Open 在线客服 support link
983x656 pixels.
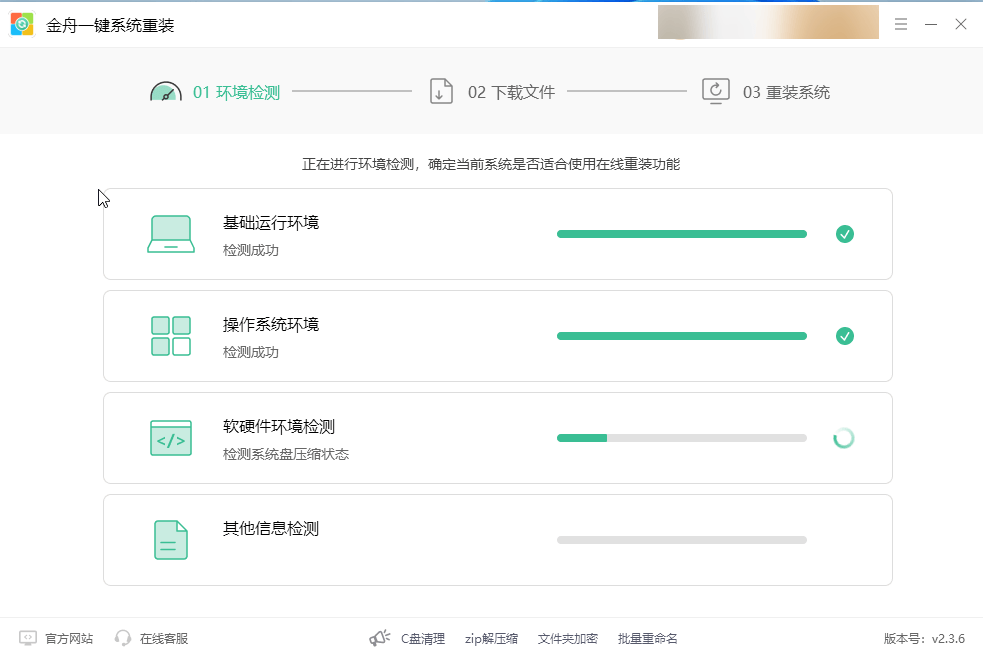(164, 638)
